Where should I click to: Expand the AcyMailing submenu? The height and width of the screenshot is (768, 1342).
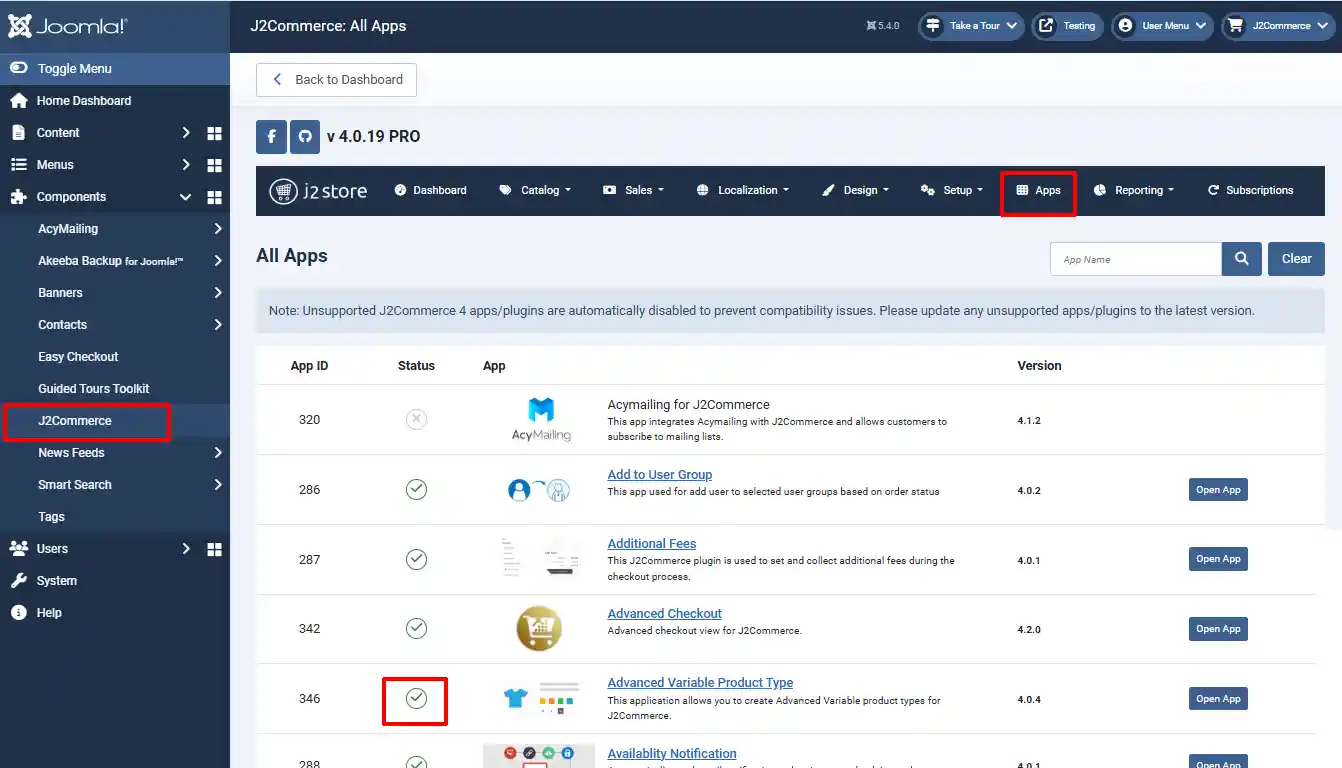[218, 229]
